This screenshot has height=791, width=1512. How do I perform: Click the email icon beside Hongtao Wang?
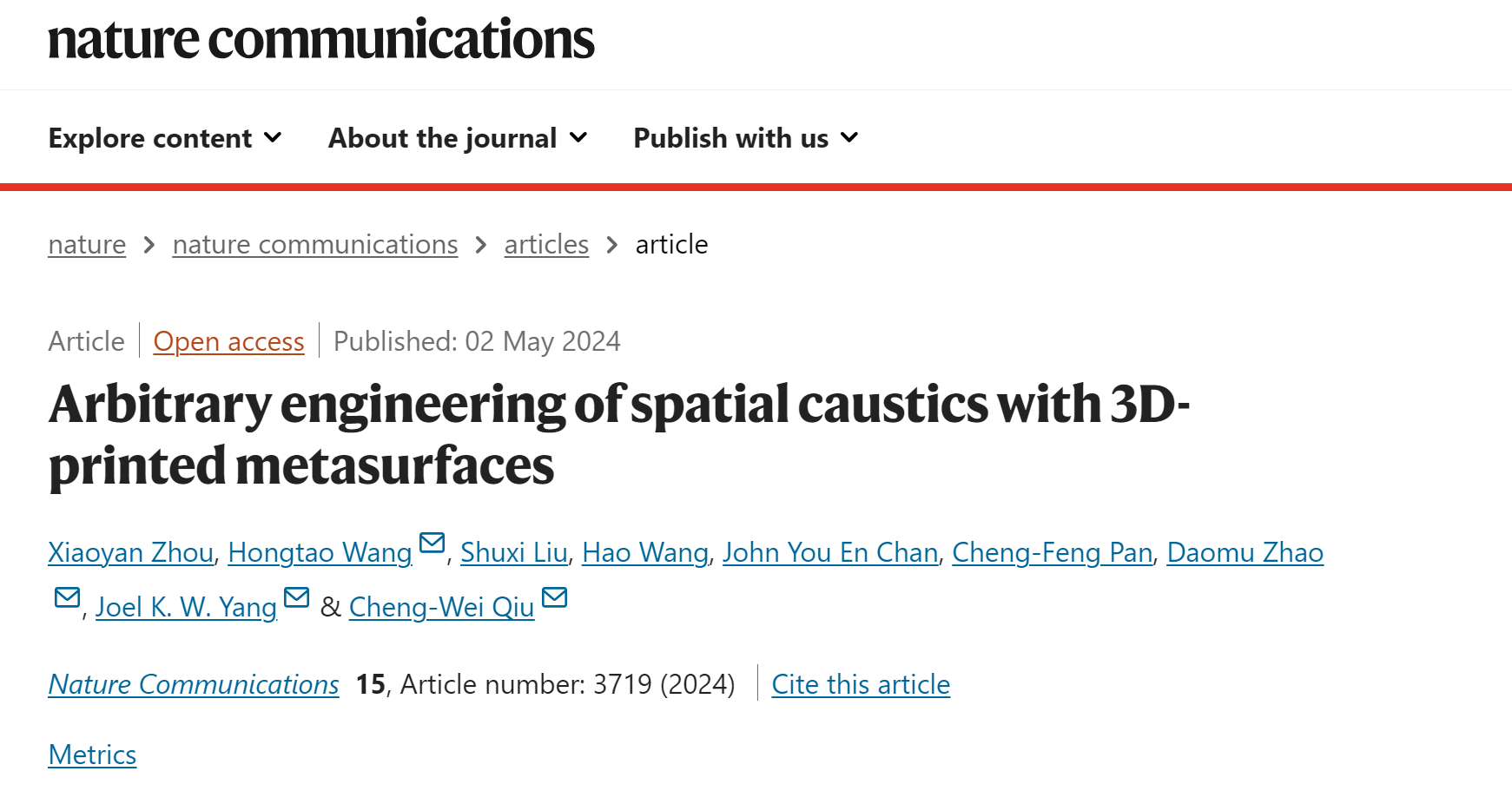[x=432, y=544]
